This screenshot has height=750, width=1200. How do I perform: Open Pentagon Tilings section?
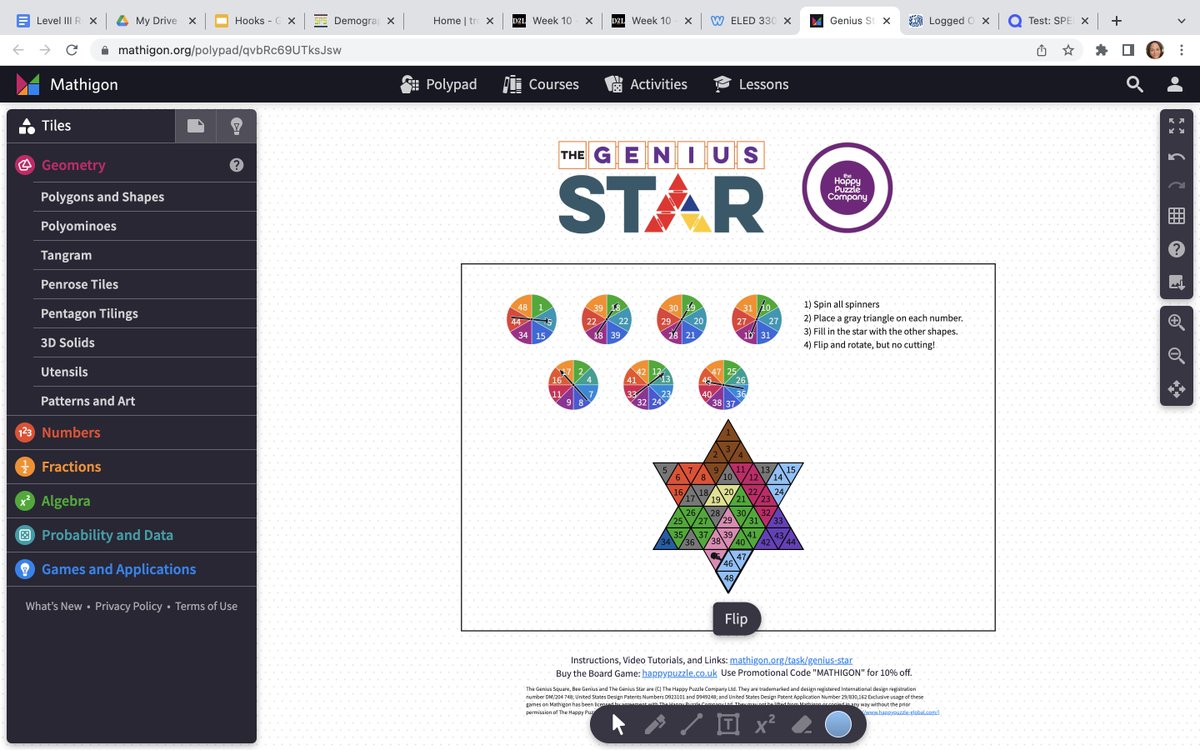click(145, 313)
